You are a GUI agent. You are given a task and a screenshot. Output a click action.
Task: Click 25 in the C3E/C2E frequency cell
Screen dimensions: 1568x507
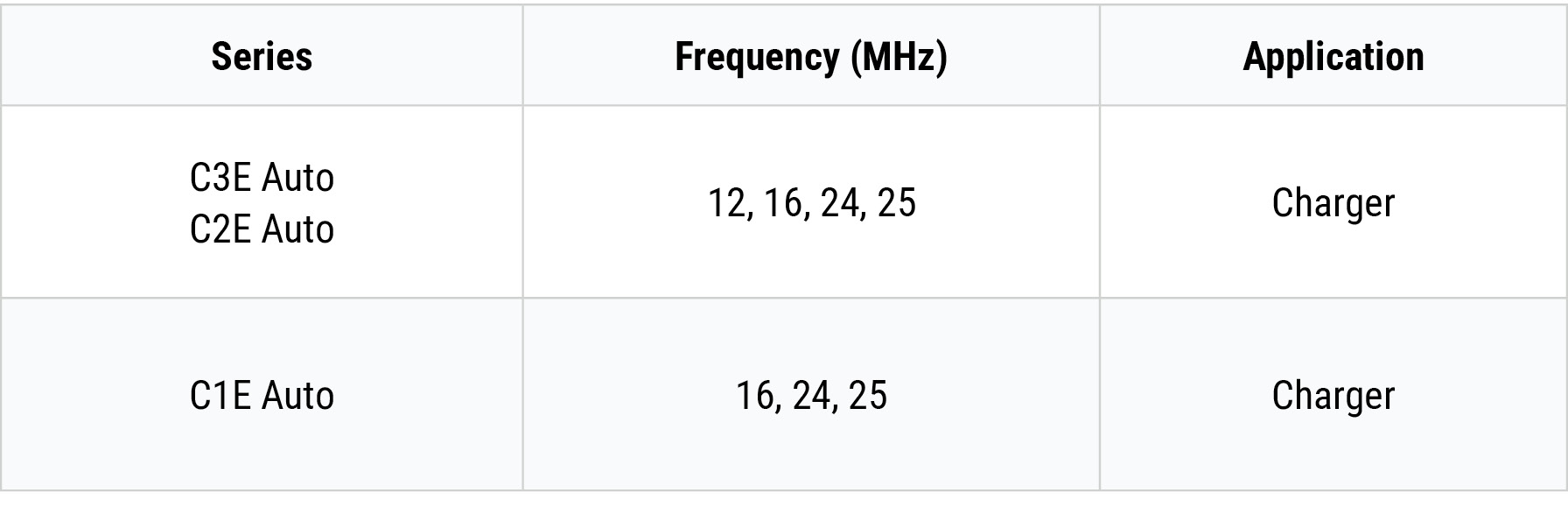[x=897, y=203]
